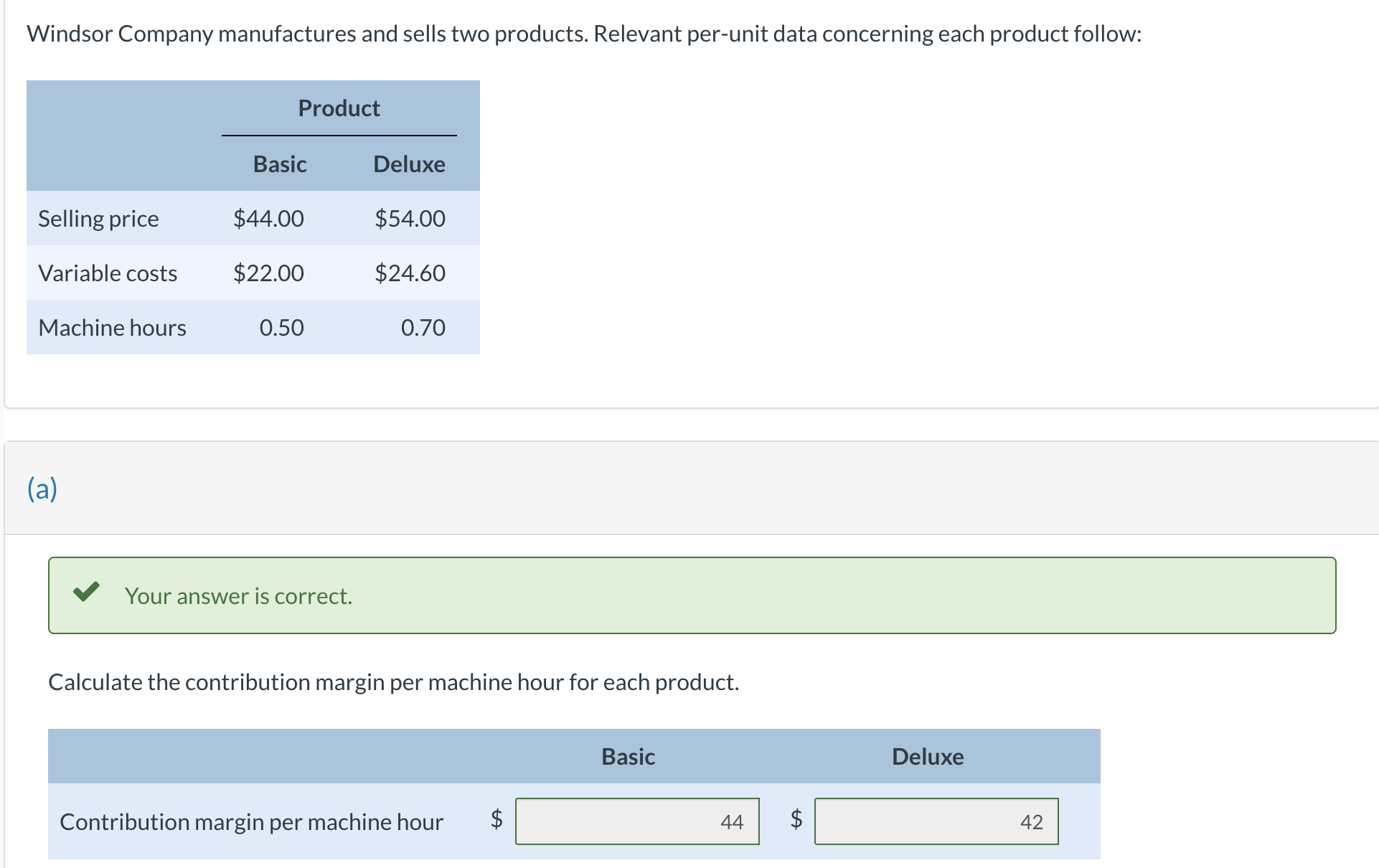Viewport: 1379px width, 868px height.
Task: Click the Deluxe variable costs $24.60
Action: point(410,273)
